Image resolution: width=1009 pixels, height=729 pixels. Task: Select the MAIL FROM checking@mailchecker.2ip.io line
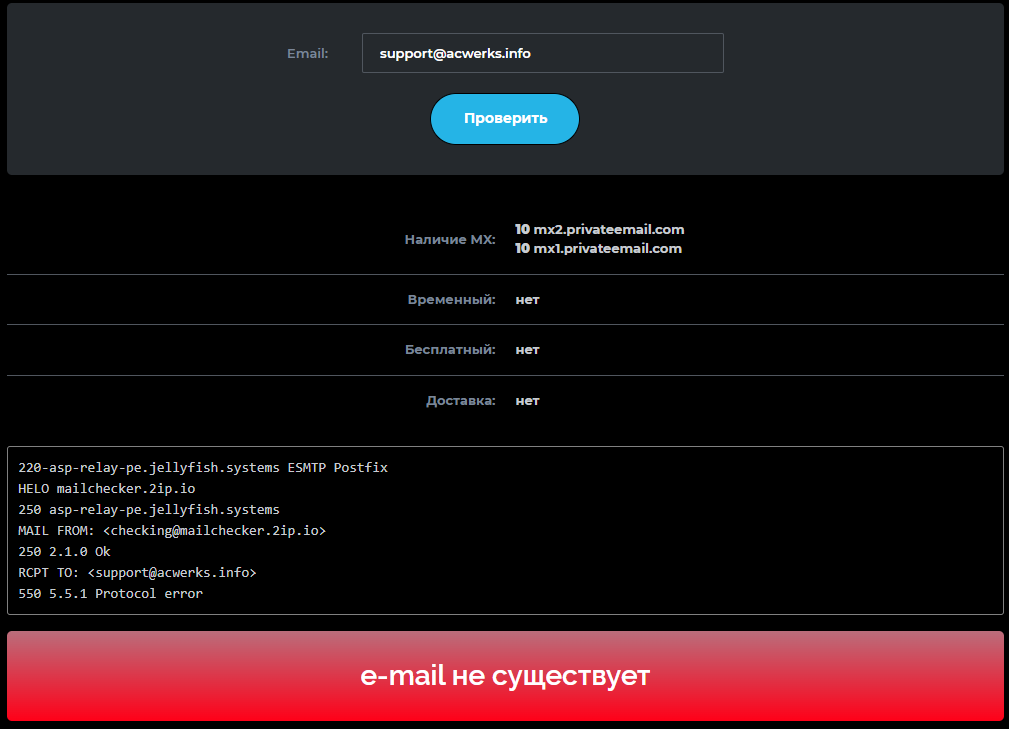(170, 530)
